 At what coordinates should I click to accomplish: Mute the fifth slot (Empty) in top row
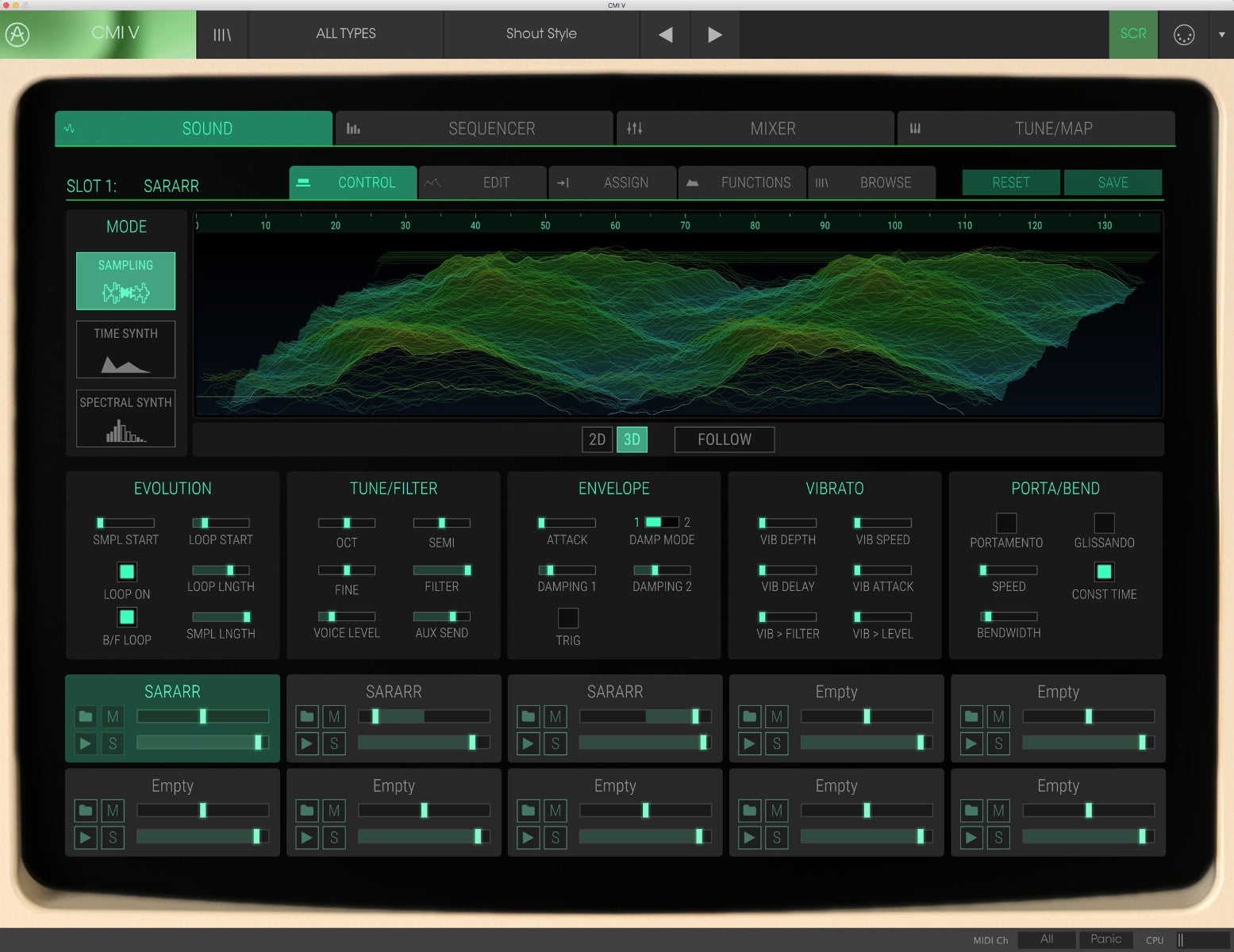pyautogui.click(x=998, y=717)
